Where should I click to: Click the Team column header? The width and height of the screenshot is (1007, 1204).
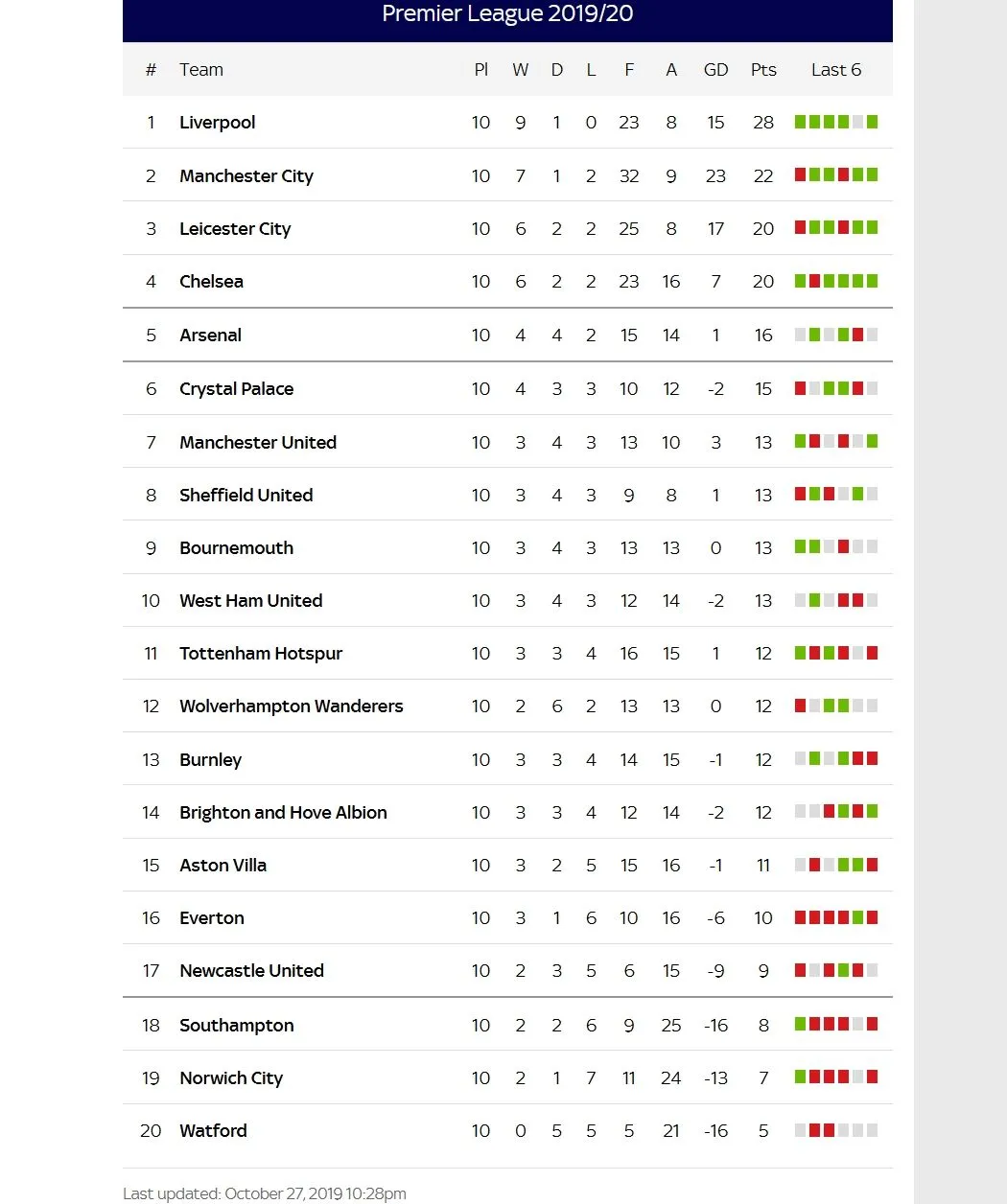[x=200, y=70]
